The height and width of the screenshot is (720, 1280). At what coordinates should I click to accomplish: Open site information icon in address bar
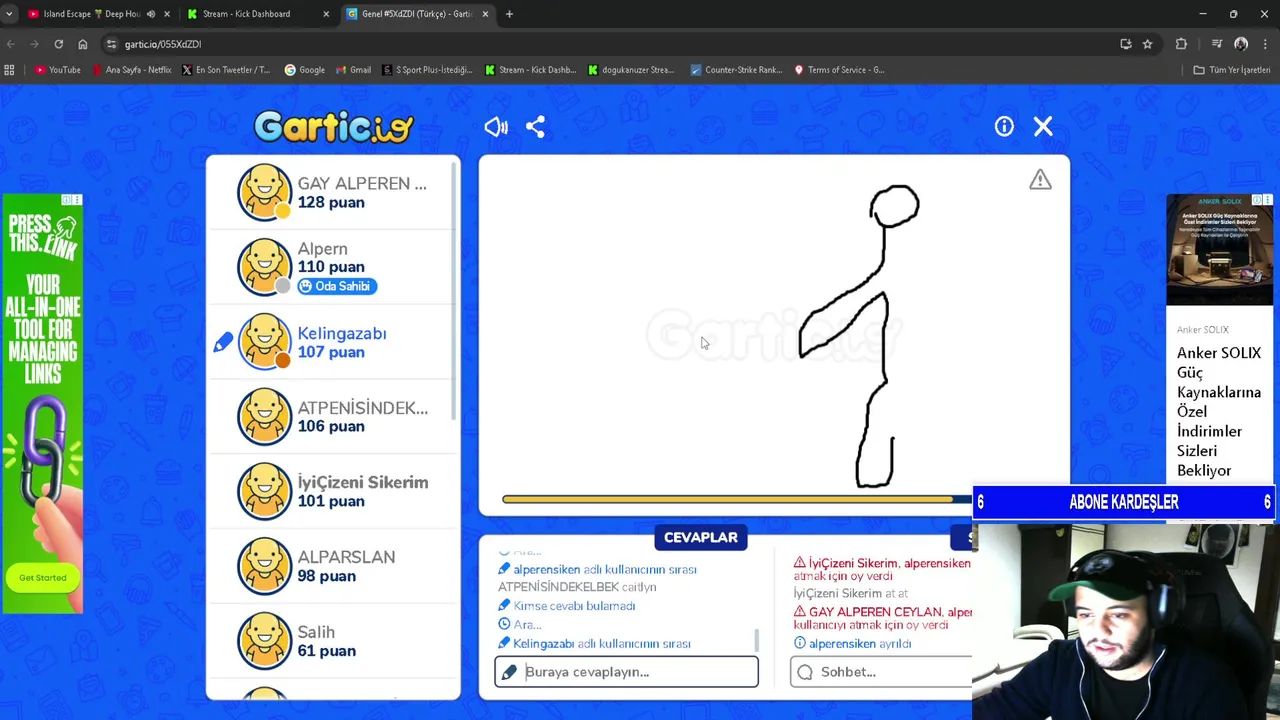tap(112, 44)
